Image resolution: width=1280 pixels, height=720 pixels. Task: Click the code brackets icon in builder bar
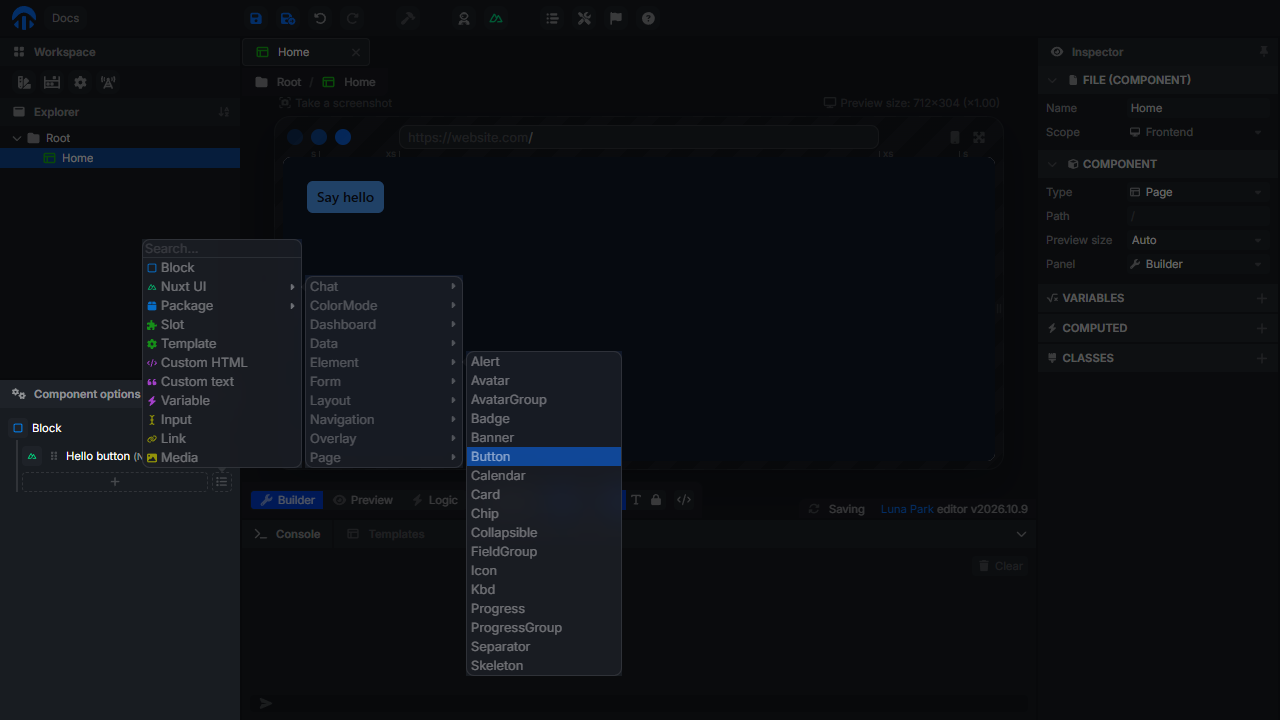pyautogui.click(x=684, y=500)
